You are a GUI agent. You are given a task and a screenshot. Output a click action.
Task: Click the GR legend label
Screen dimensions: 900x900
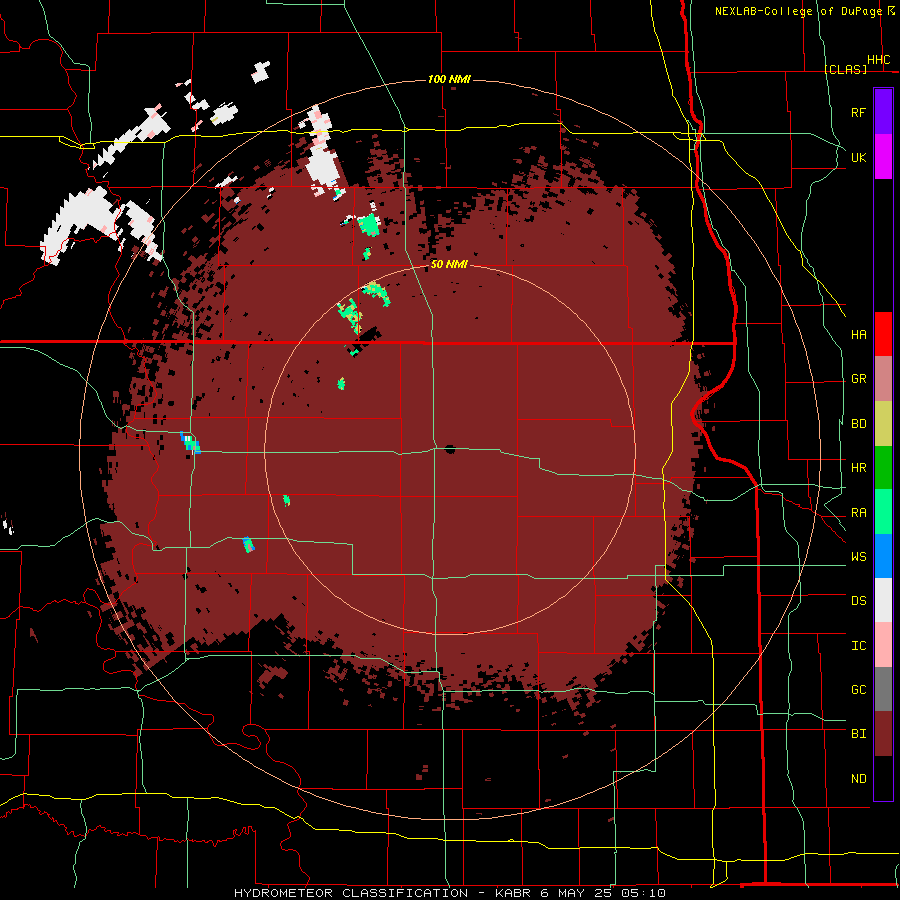[x=858, y=379]
